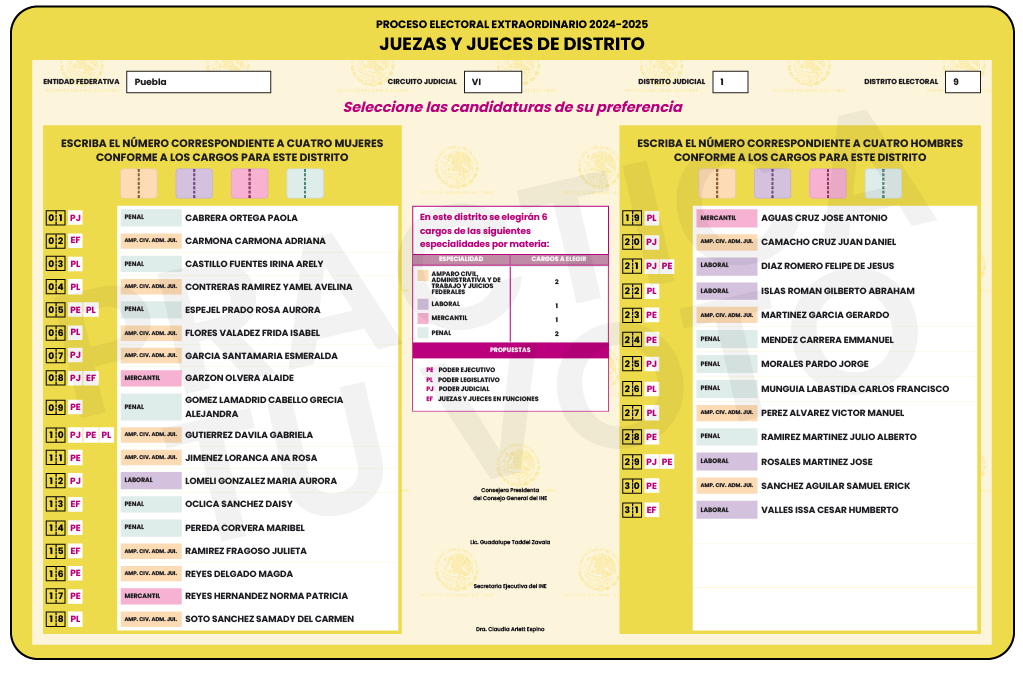Click the Entidad Federativa field showing Puebla
This screenshot has width=1023, height=676.
pyautogui.click(x=198, y=82)
